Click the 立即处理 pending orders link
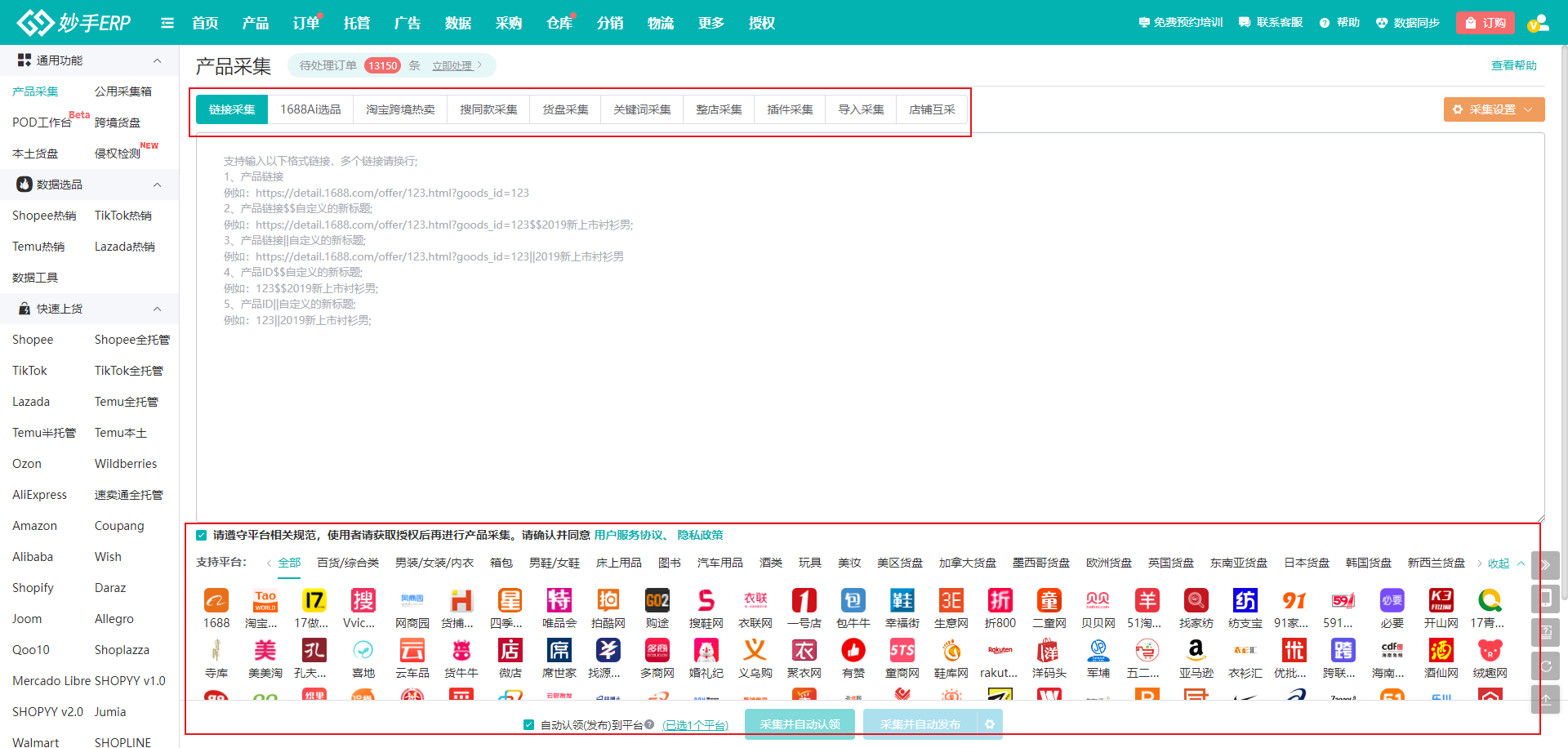The image size is (1568, 748). point(452,65)
